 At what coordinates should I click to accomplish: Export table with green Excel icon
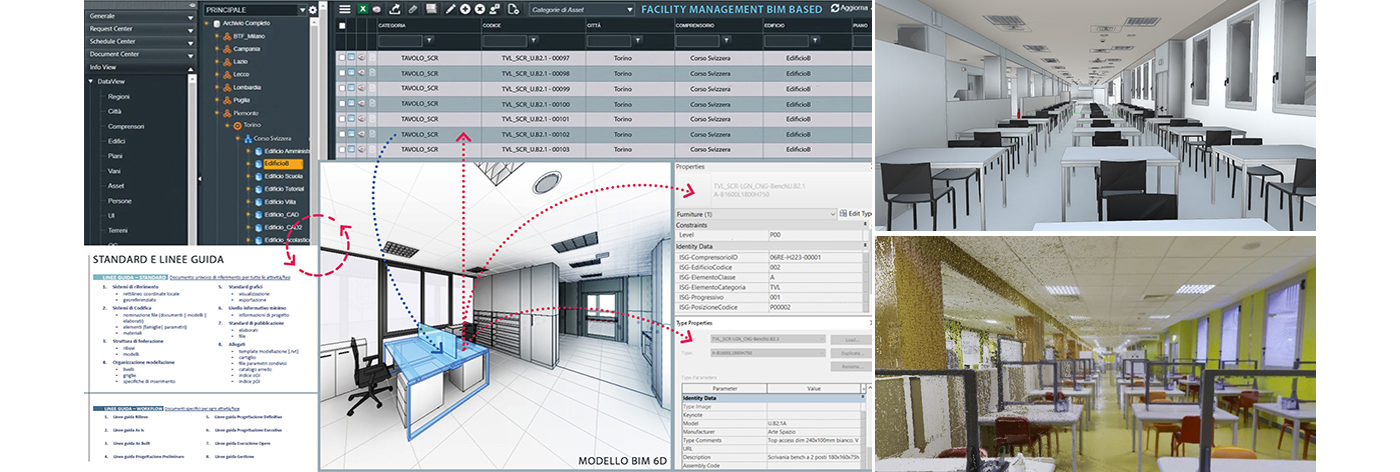tap(363, 9)
